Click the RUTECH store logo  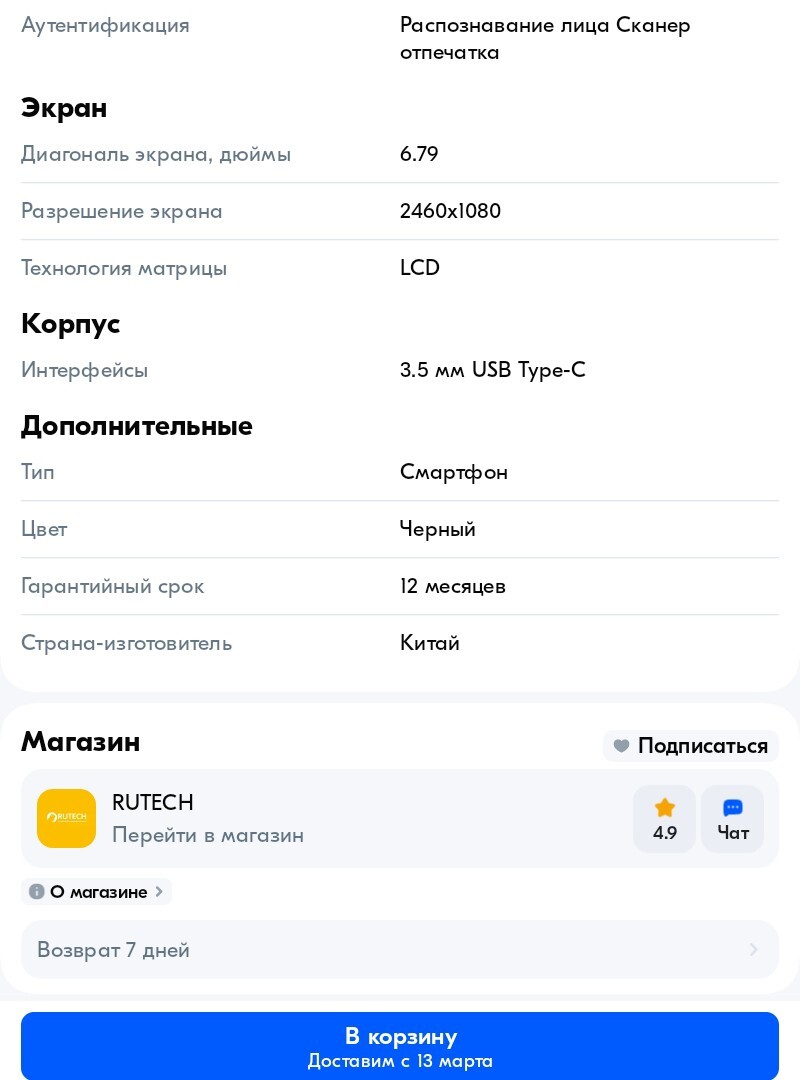(x=66, y=818)
